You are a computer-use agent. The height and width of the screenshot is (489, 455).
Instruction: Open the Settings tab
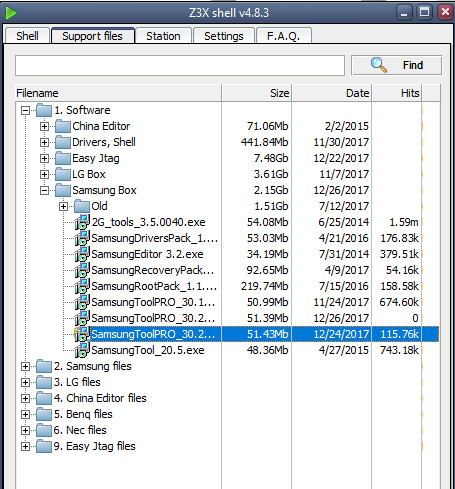224,36
